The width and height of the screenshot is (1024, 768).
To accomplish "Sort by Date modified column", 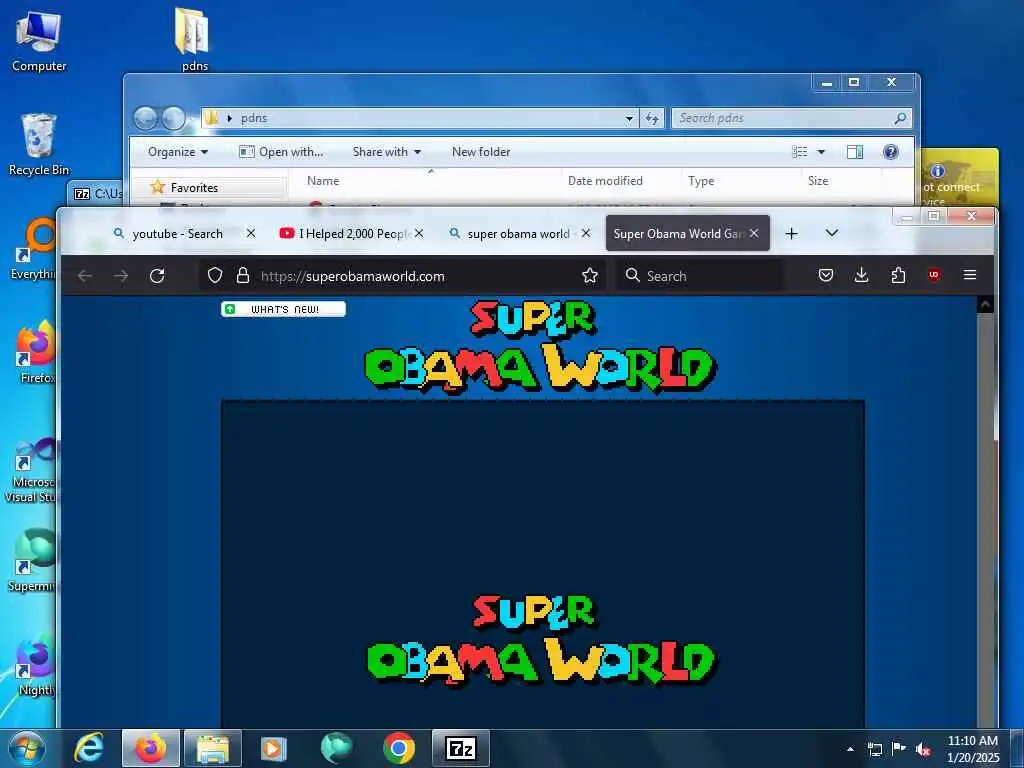I will [605, 181].
